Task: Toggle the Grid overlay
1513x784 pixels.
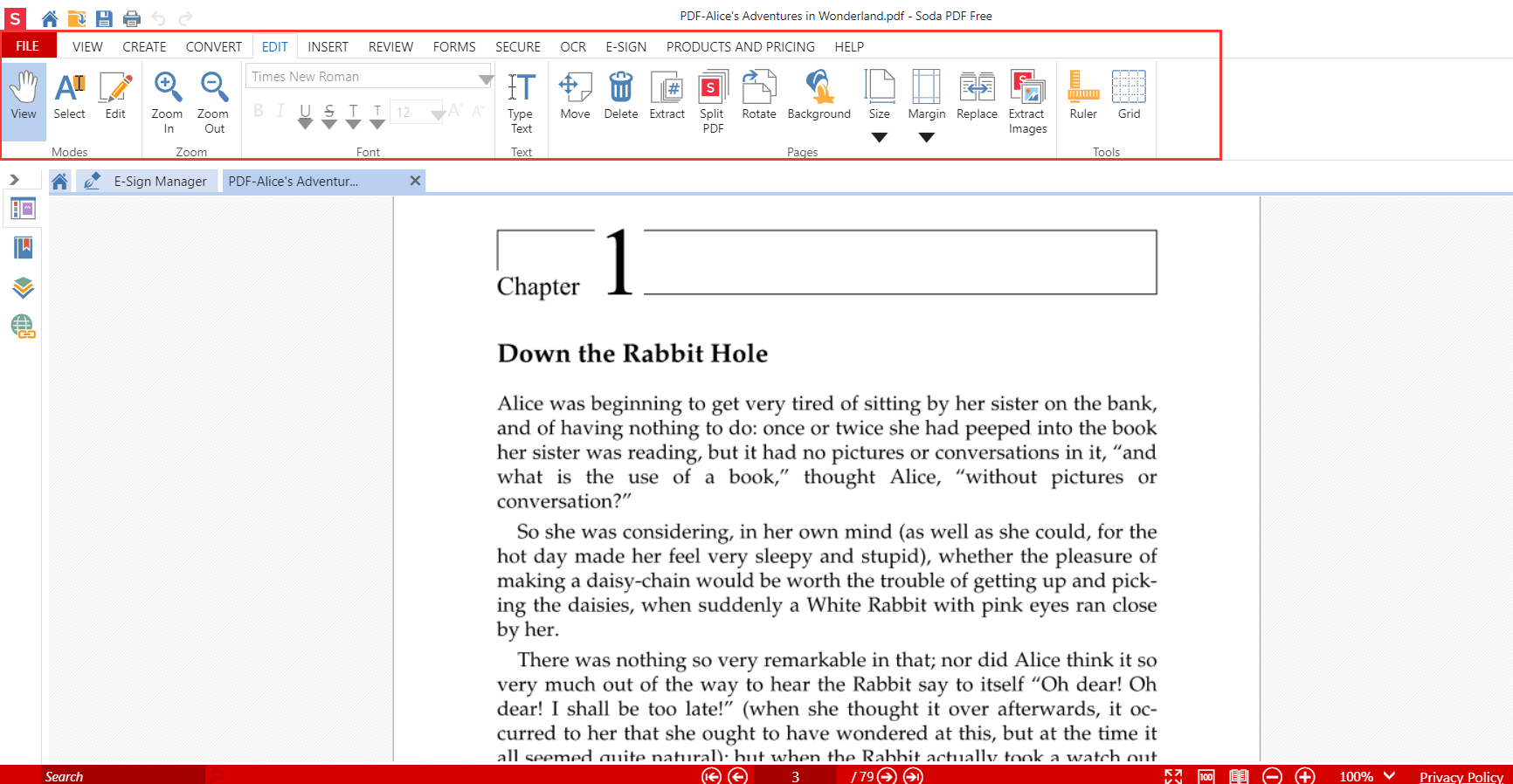Action: [1129, 96]
